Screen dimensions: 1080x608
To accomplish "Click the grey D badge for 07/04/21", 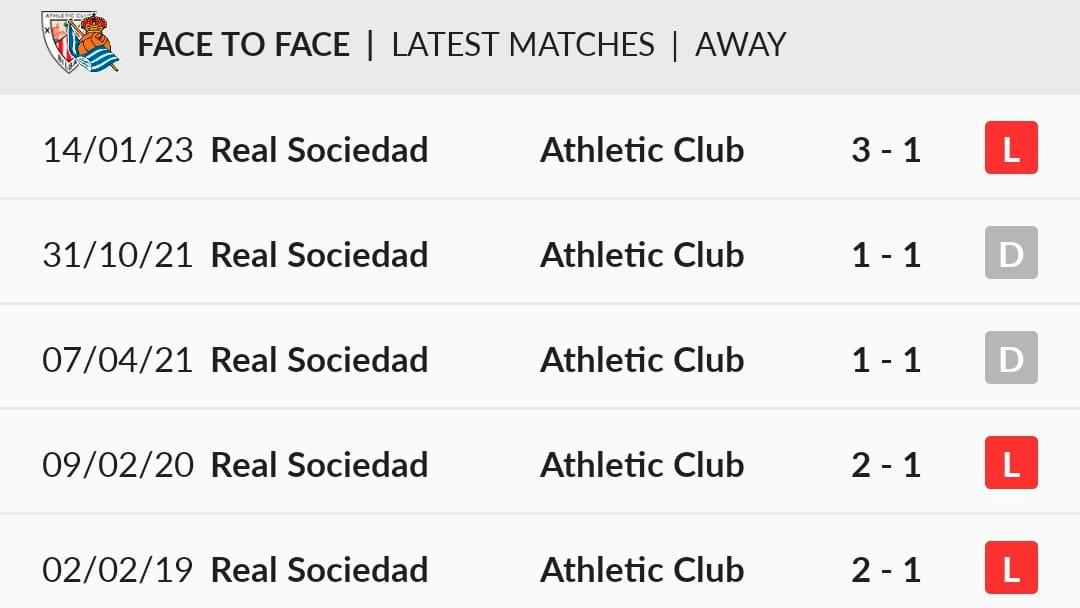I will (x=1011, y=358).
